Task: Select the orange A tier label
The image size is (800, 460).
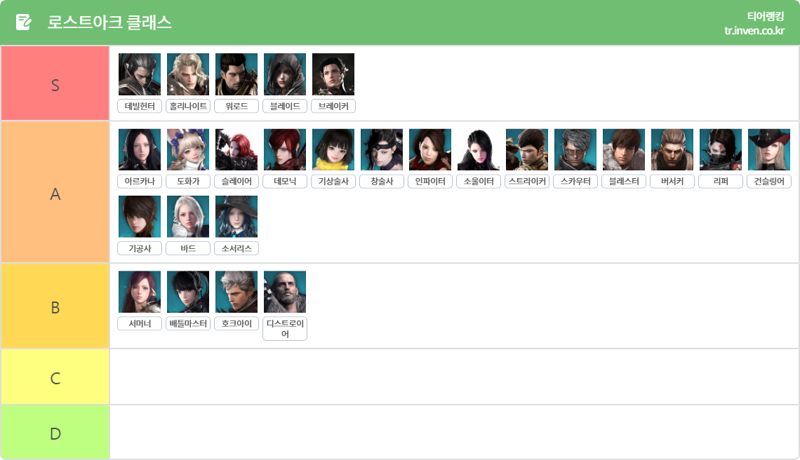Action: pos(55,192)
